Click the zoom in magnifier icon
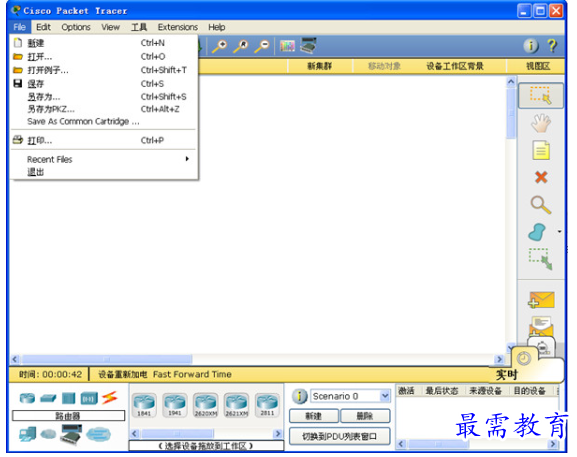Viewport: 577px width, 457px height. (x=220, y=46)
